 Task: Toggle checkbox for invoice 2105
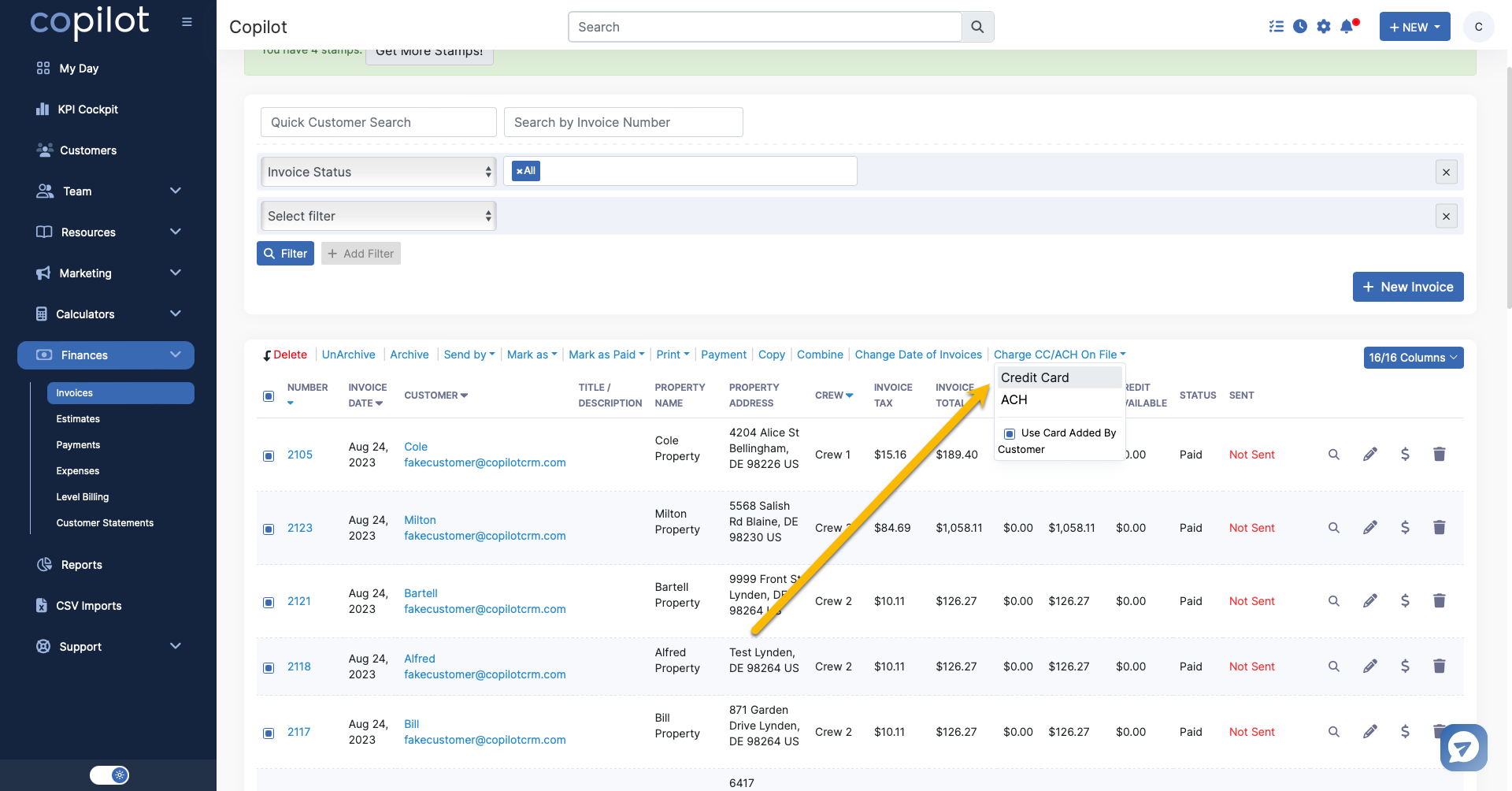point(269,455)
